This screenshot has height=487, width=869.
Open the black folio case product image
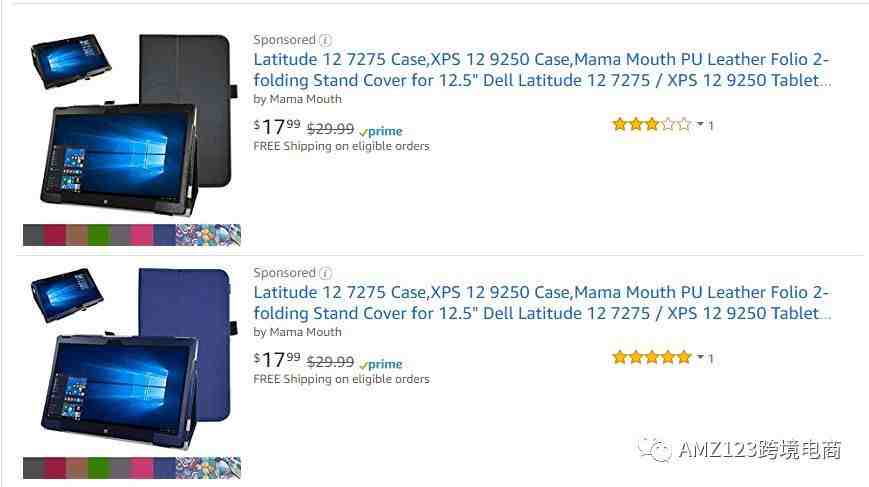pyautogui.click(x=134, y=125)
